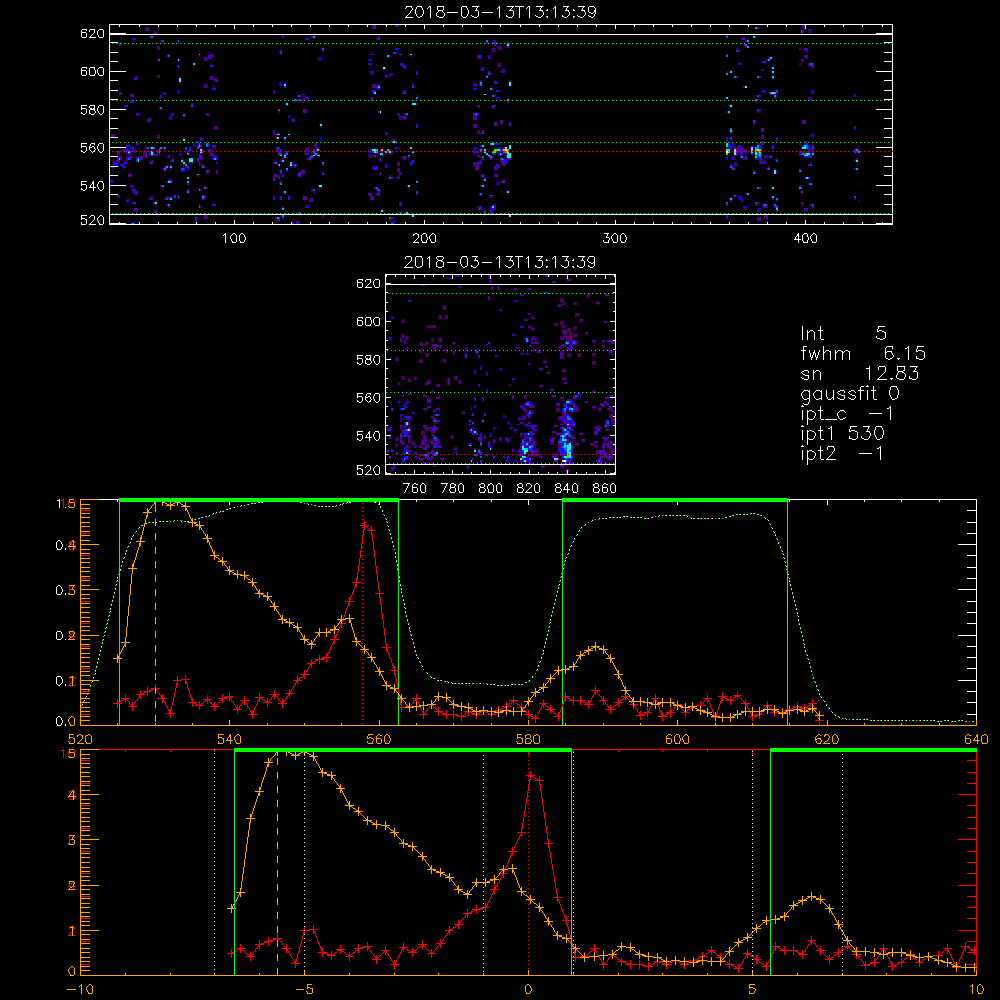Click x-axis label '-10' under the bottom profile plot
This screenshot has height=1000, width=1000.
[80, 989]
